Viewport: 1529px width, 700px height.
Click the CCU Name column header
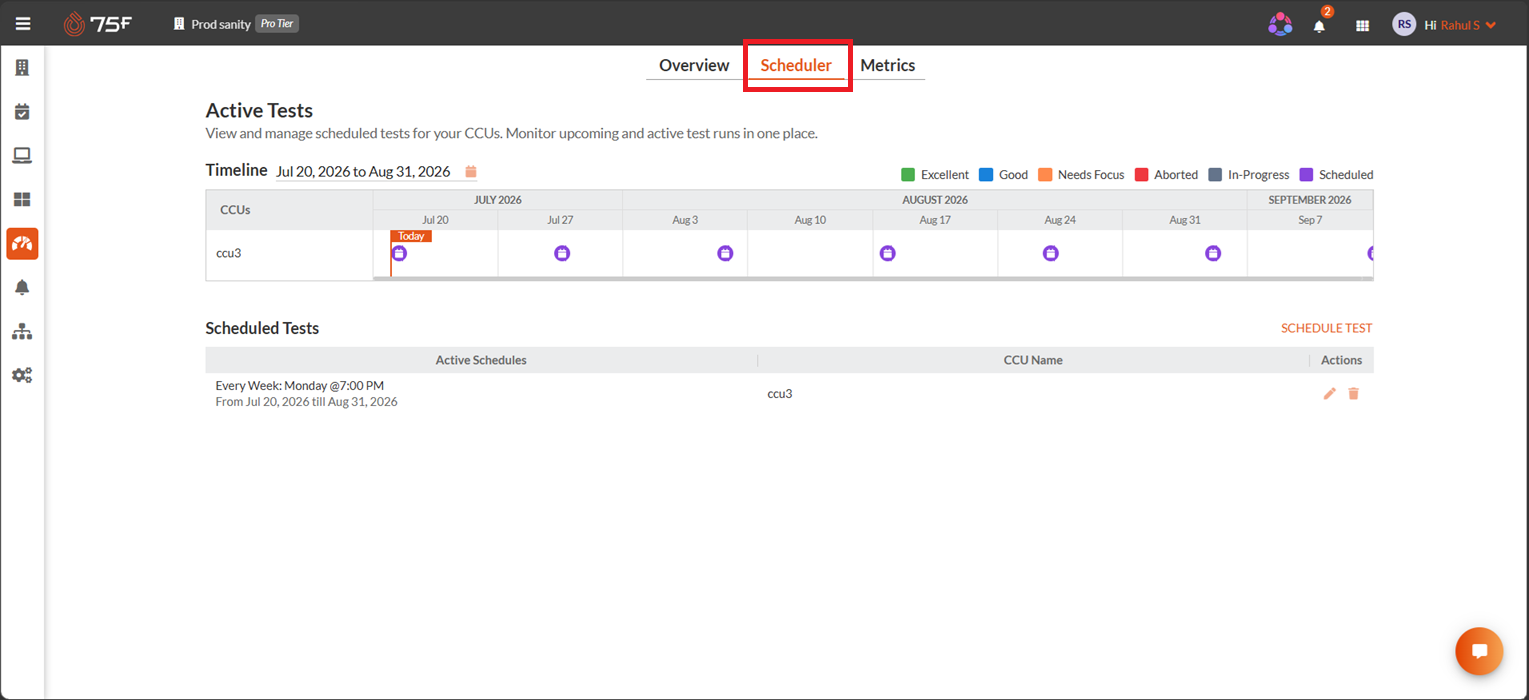coord(1033,360)
